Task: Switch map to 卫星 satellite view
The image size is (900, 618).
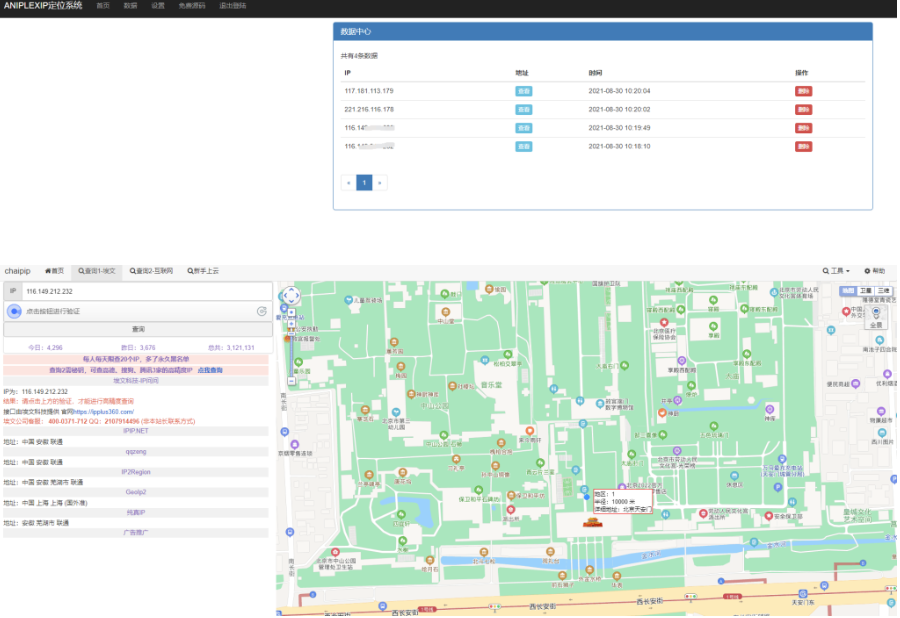Action: (866, 291)
